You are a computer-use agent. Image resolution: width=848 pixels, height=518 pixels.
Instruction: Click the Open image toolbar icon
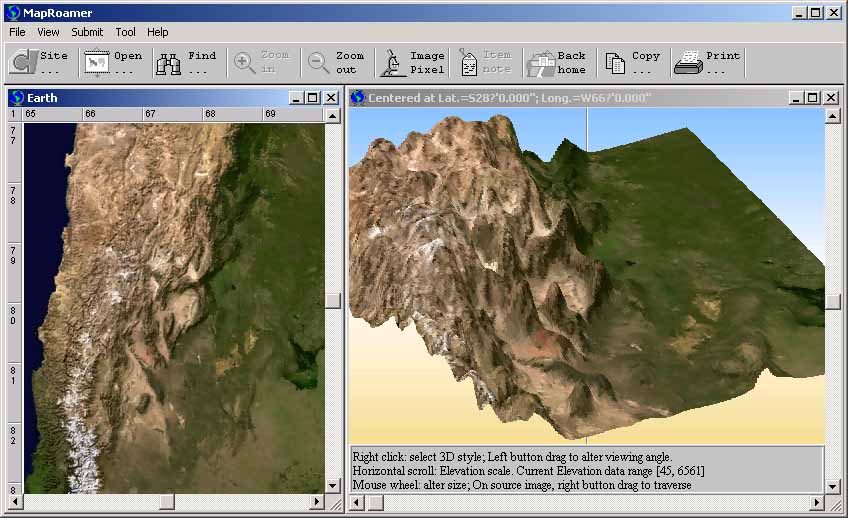pos(96,63)
